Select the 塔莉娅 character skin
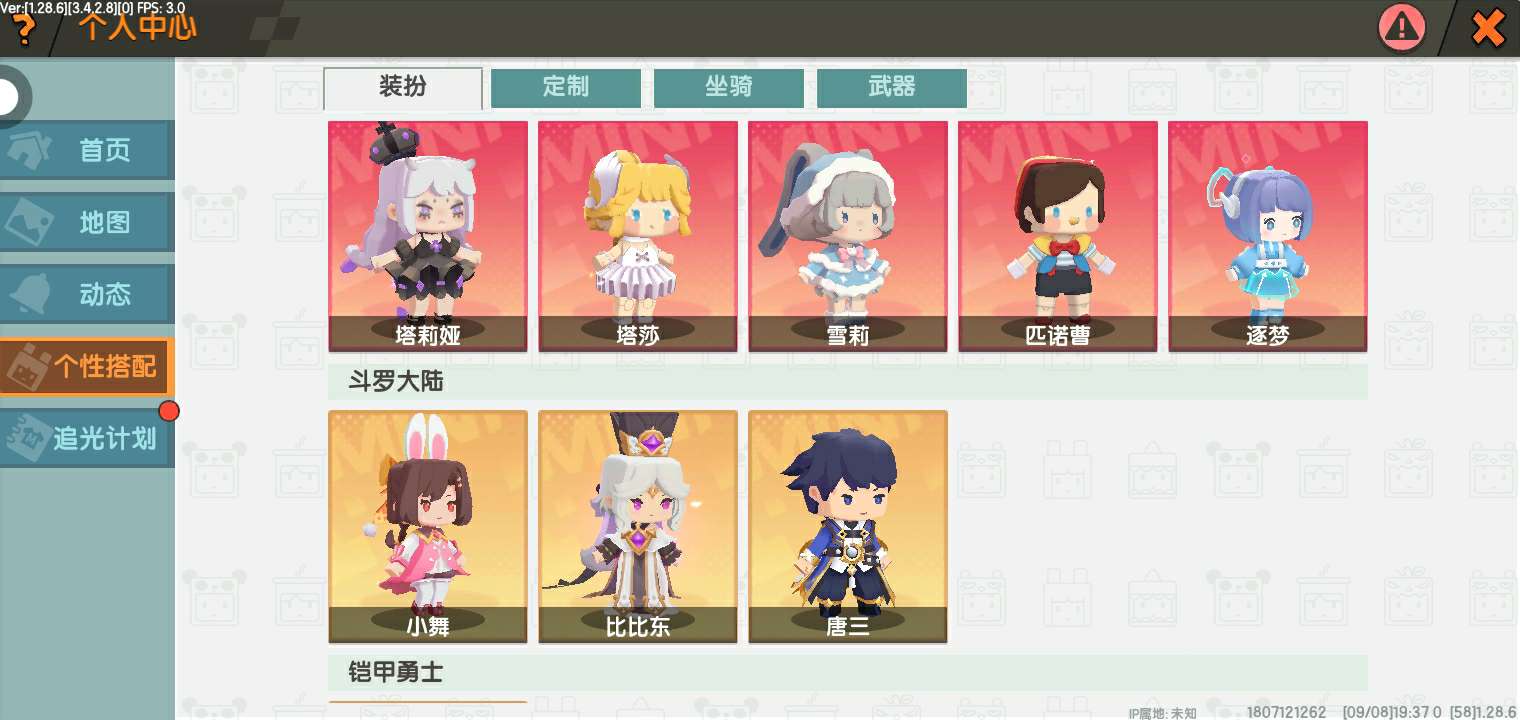 coord(428,237)
